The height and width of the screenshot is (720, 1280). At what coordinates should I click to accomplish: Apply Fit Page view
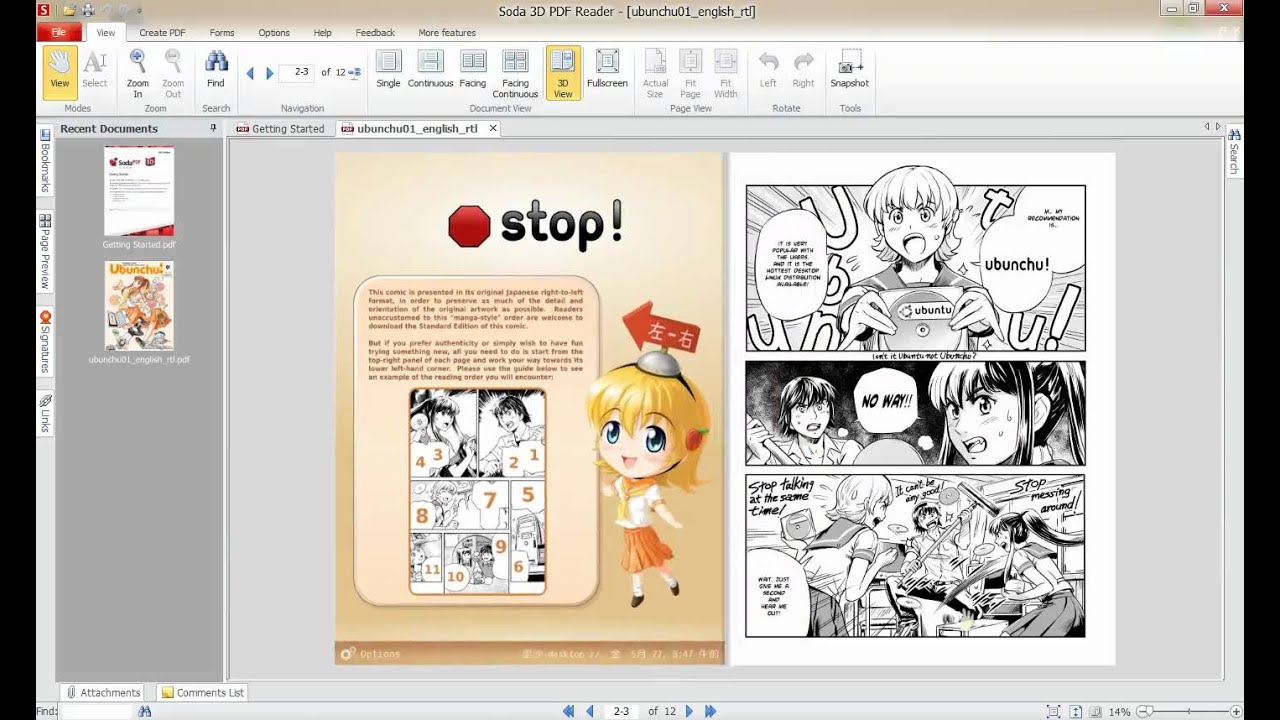(690, 73)
